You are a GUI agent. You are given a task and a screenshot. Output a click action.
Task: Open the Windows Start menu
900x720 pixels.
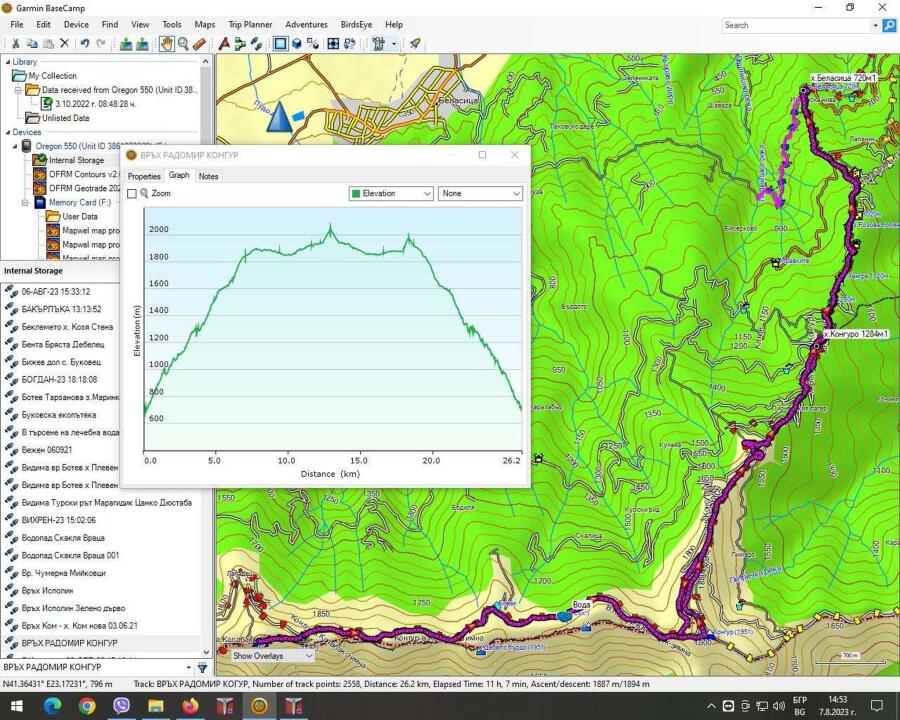click(x=16, y=706)
